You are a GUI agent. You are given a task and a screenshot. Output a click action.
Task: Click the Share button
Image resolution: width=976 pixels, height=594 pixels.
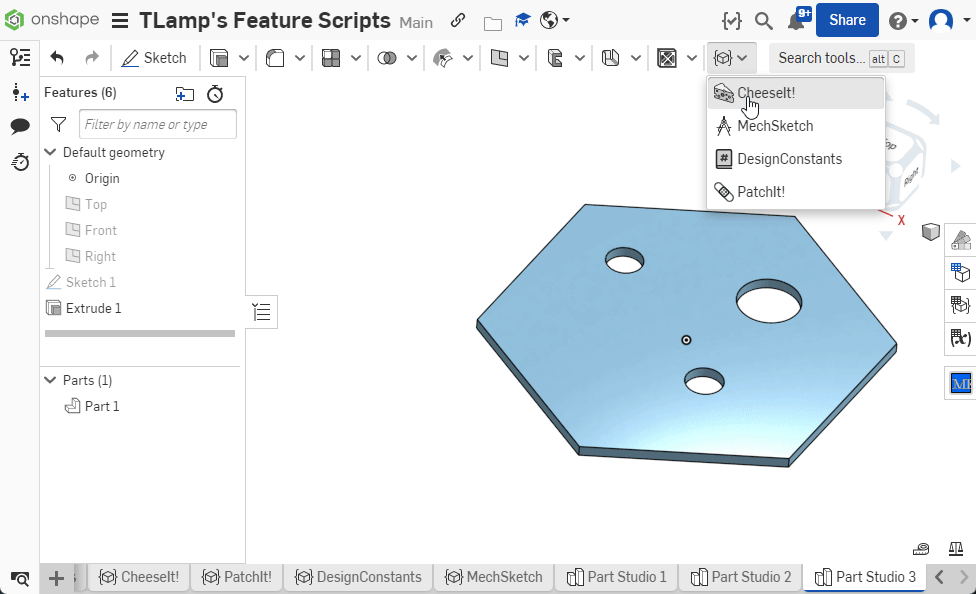847,20
